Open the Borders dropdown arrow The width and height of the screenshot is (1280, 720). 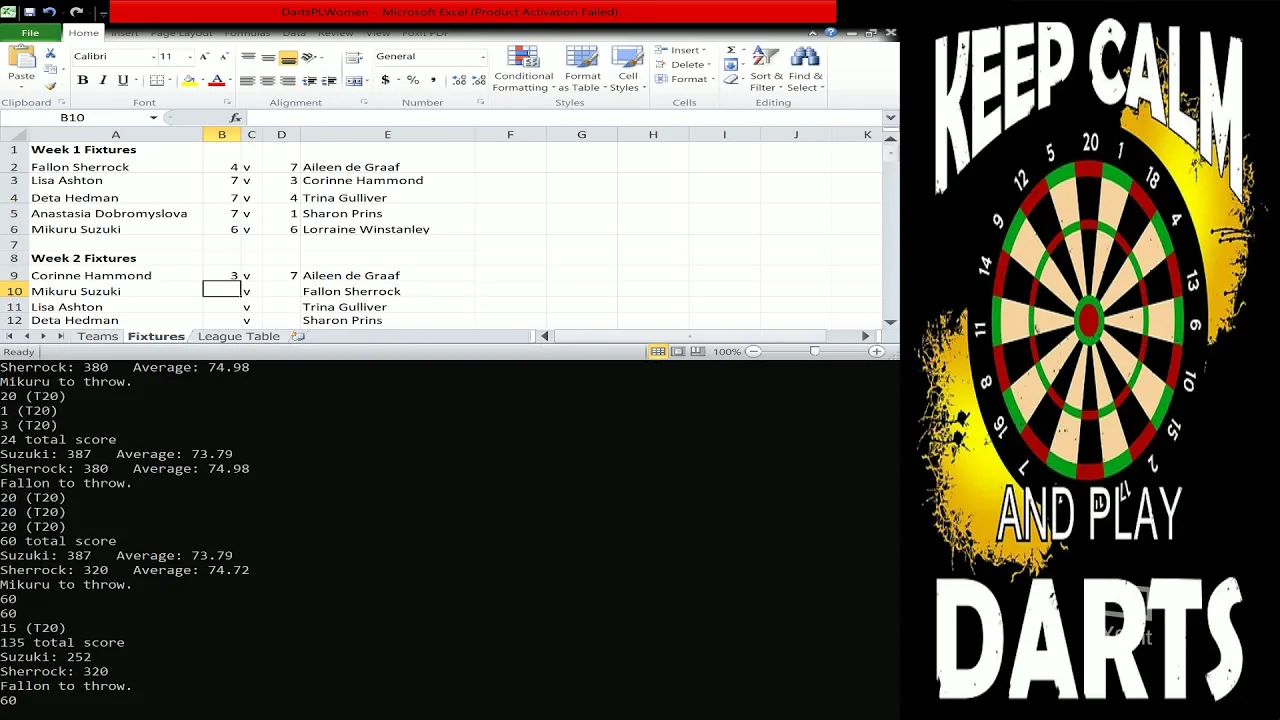coord(171,80)
